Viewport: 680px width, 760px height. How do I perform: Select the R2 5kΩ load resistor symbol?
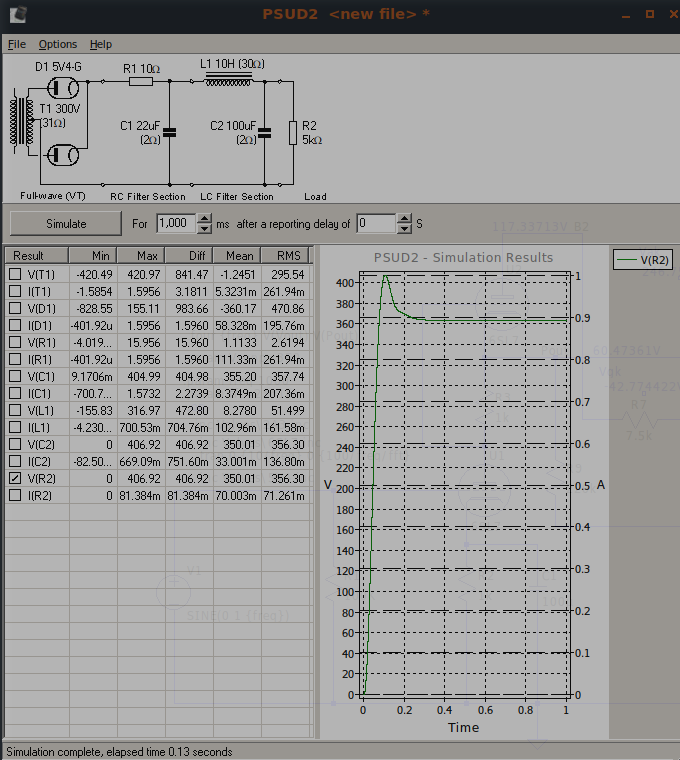pos(293,133)
